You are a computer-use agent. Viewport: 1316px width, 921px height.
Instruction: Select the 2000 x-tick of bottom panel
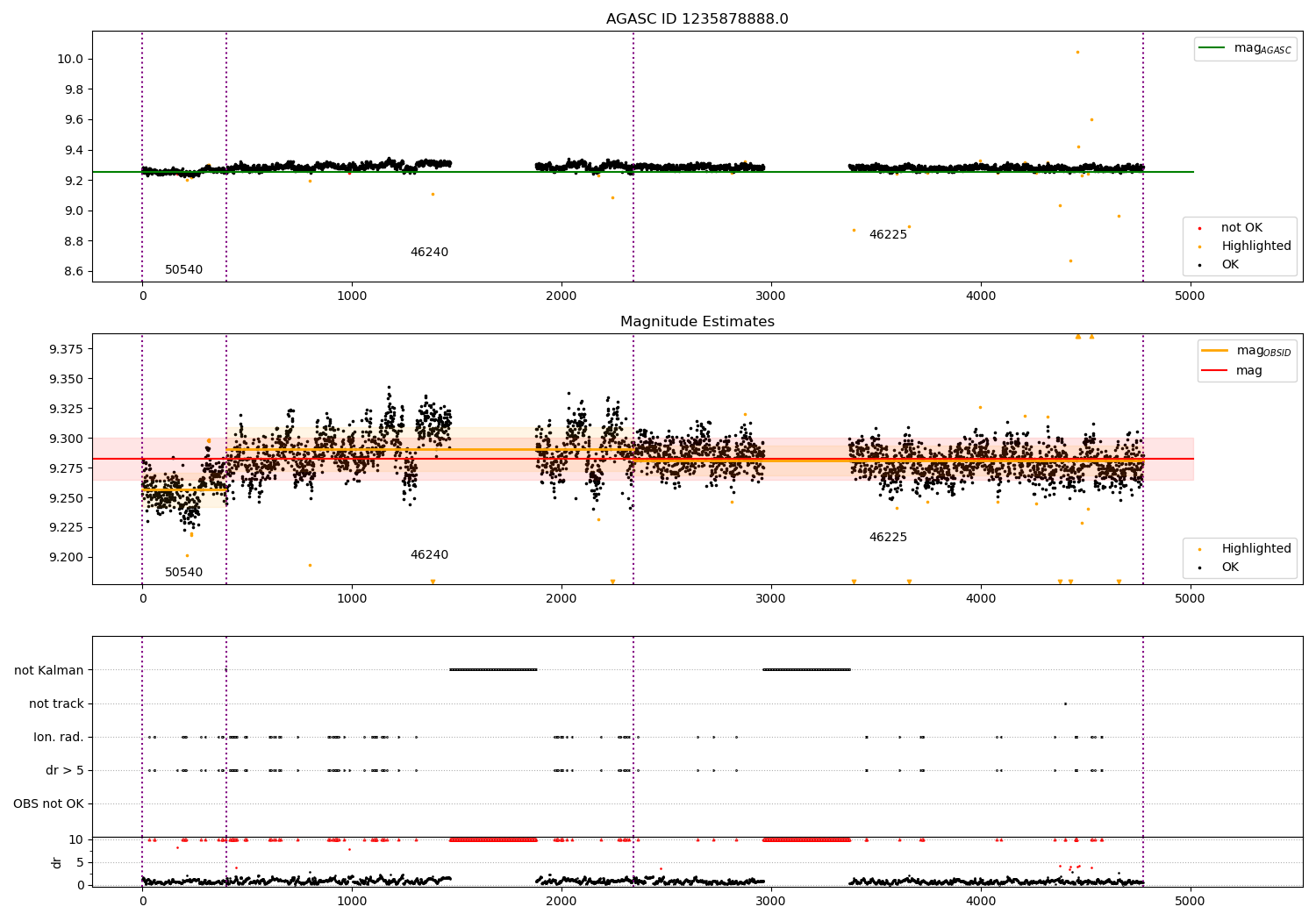[x=561, y=901]
